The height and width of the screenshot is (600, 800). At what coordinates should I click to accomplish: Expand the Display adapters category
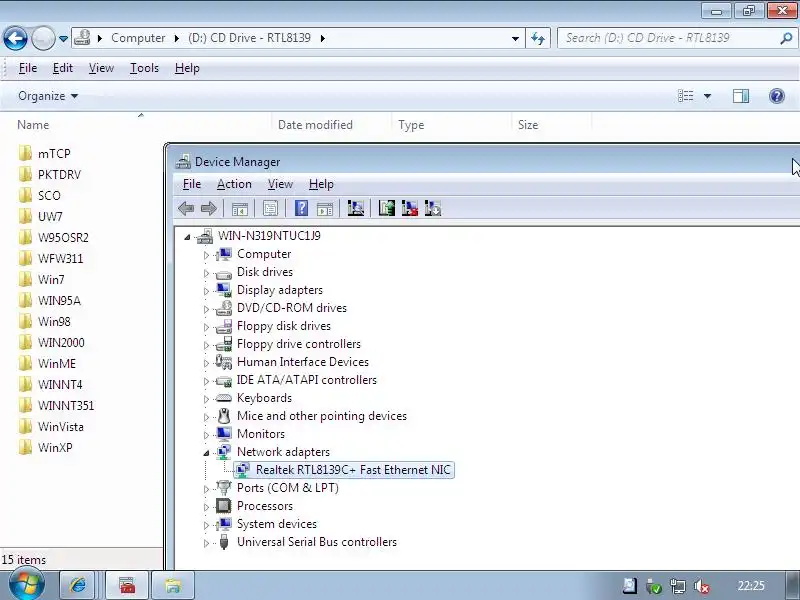(206, 291)
